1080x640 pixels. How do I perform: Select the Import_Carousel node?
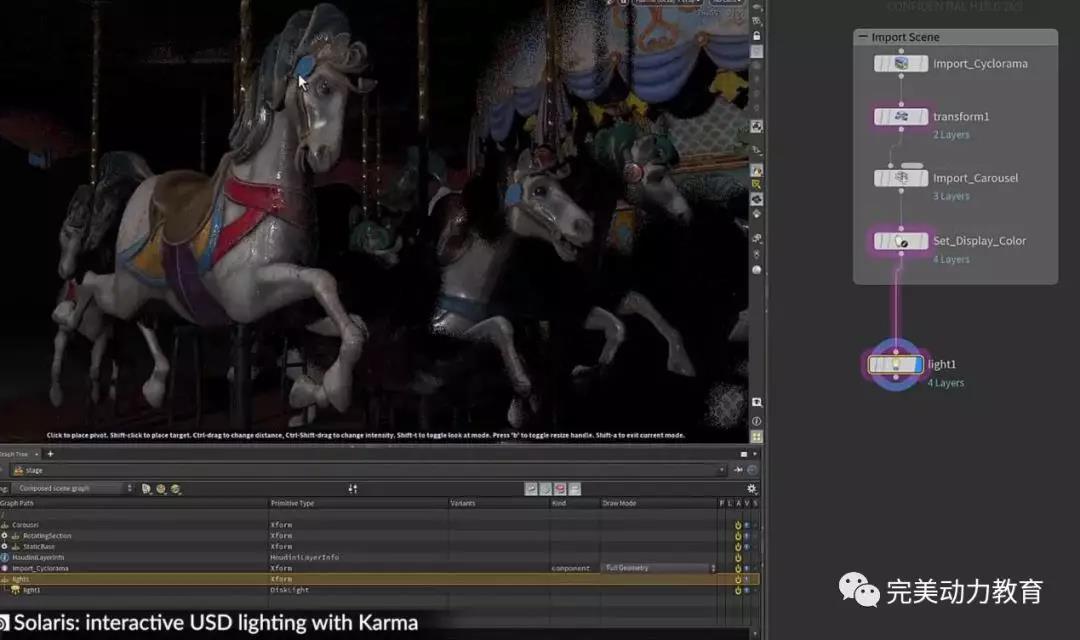tap(901, 178)
